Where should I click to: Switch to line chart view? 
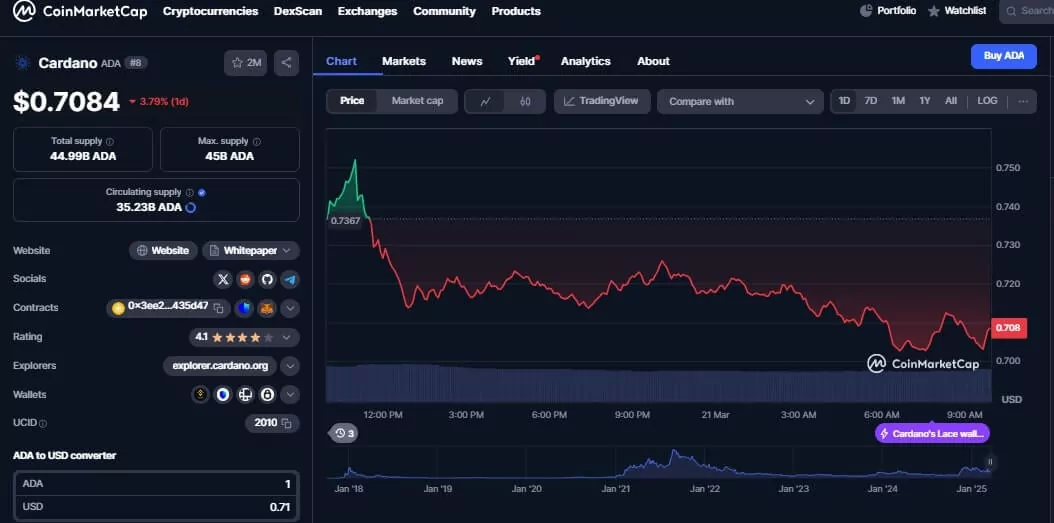click(x=485, y=102)
